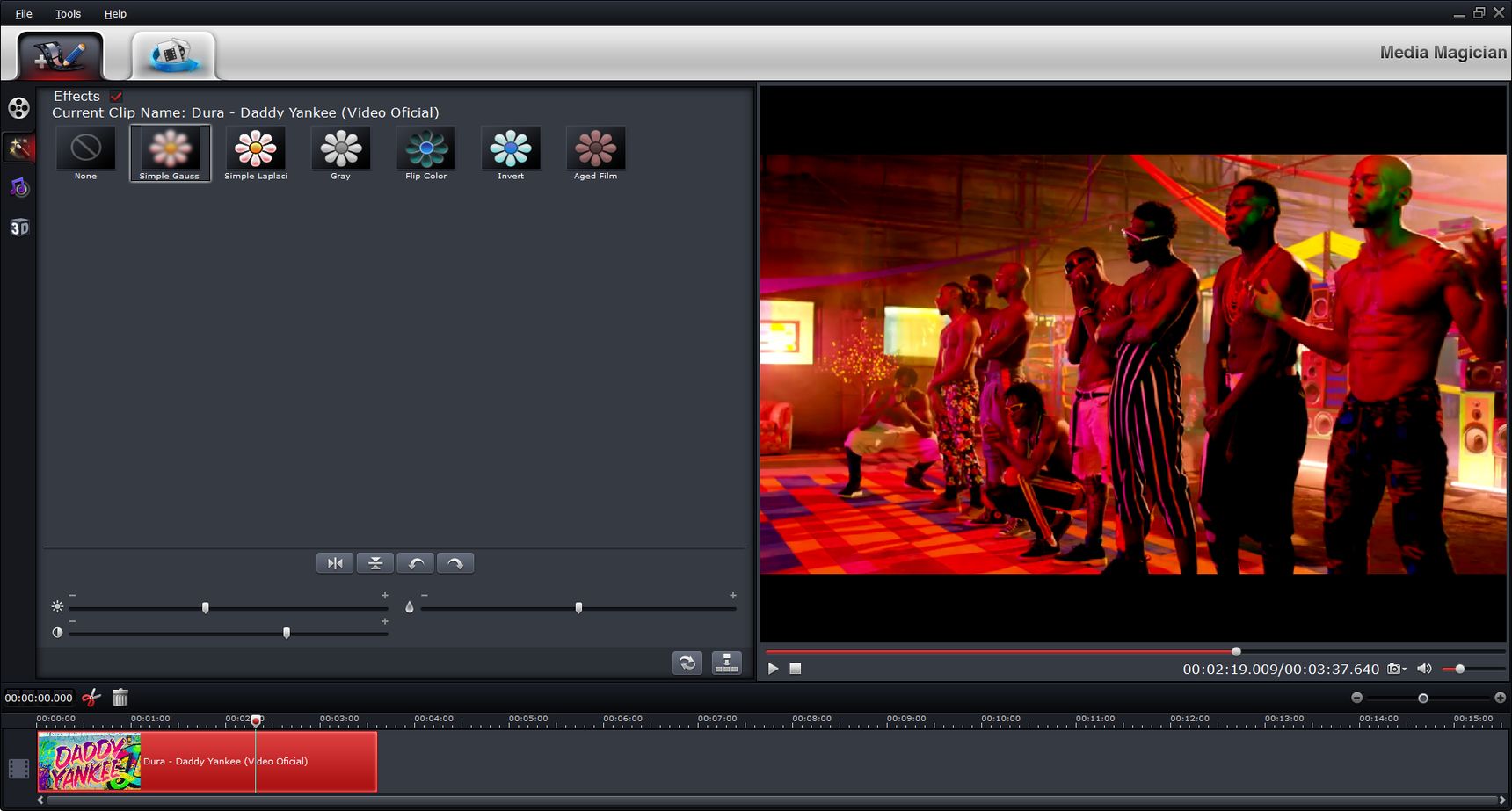Click the video track film strip icon

click(18, 769)
